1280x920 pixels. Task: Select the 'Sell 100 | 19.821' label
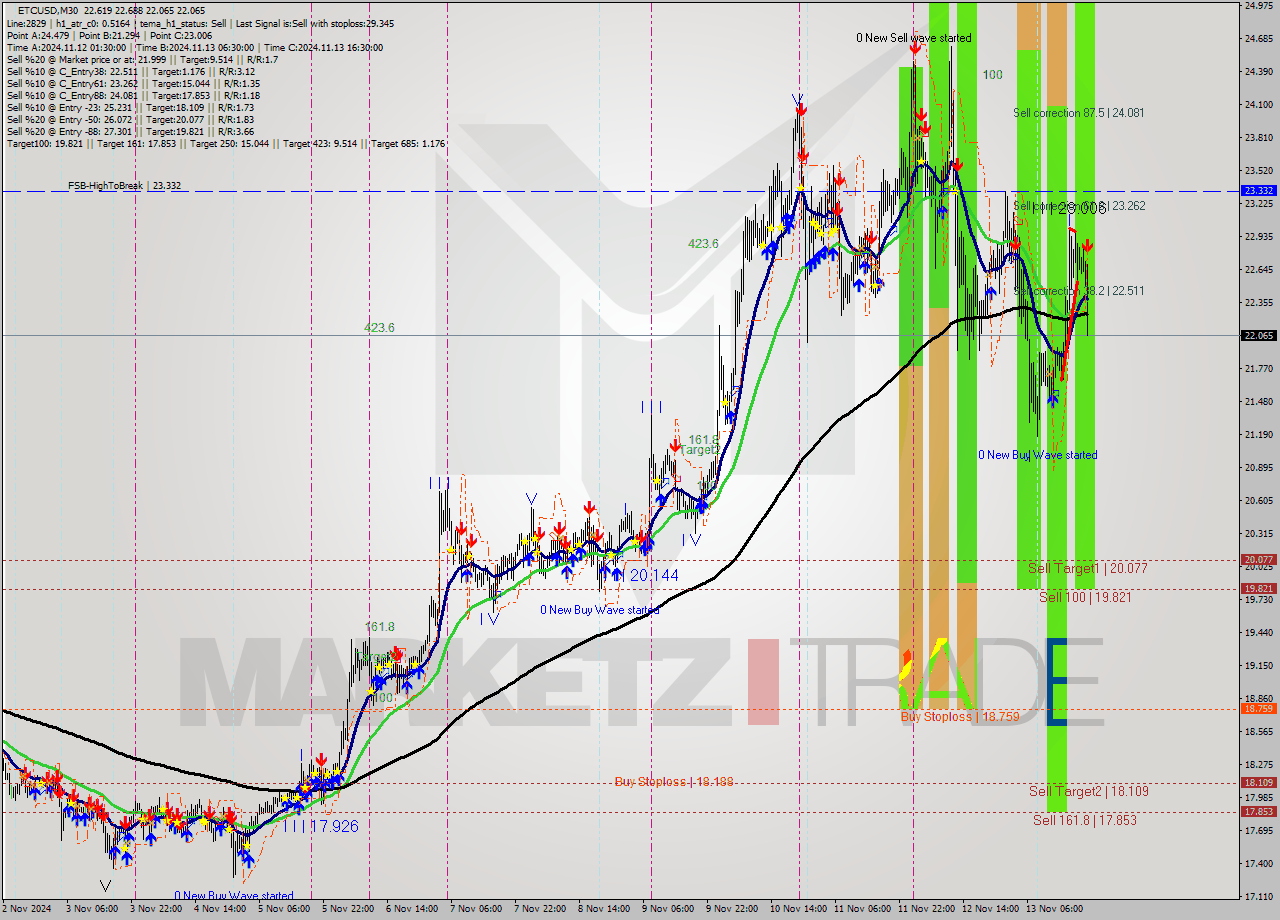coord(1085,597)
